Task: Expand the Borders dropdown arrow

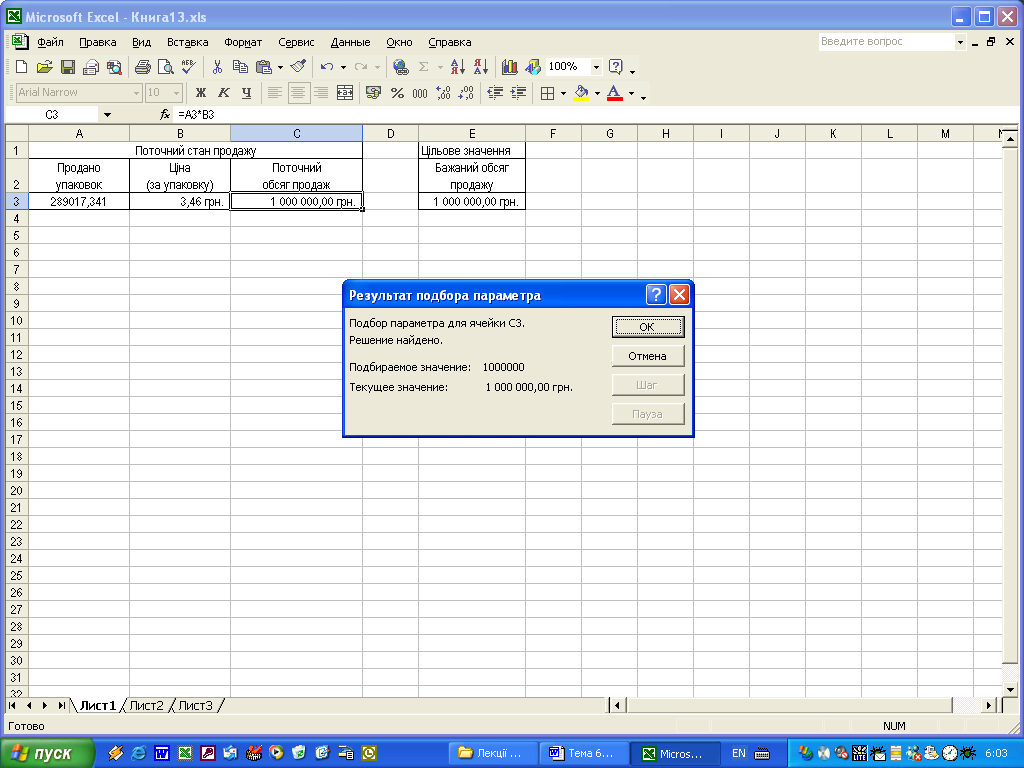Action: pos(564,93)
